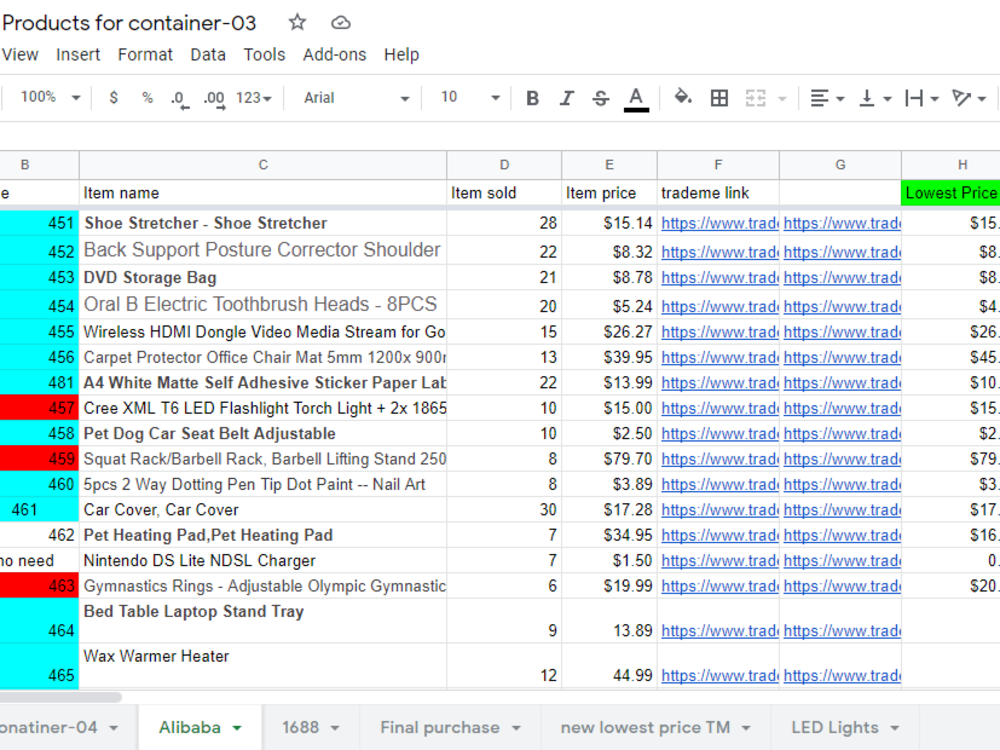The image size is (1000, 750).
Task: Open column G link for Squat Rack row
Action: coord(842,459)
